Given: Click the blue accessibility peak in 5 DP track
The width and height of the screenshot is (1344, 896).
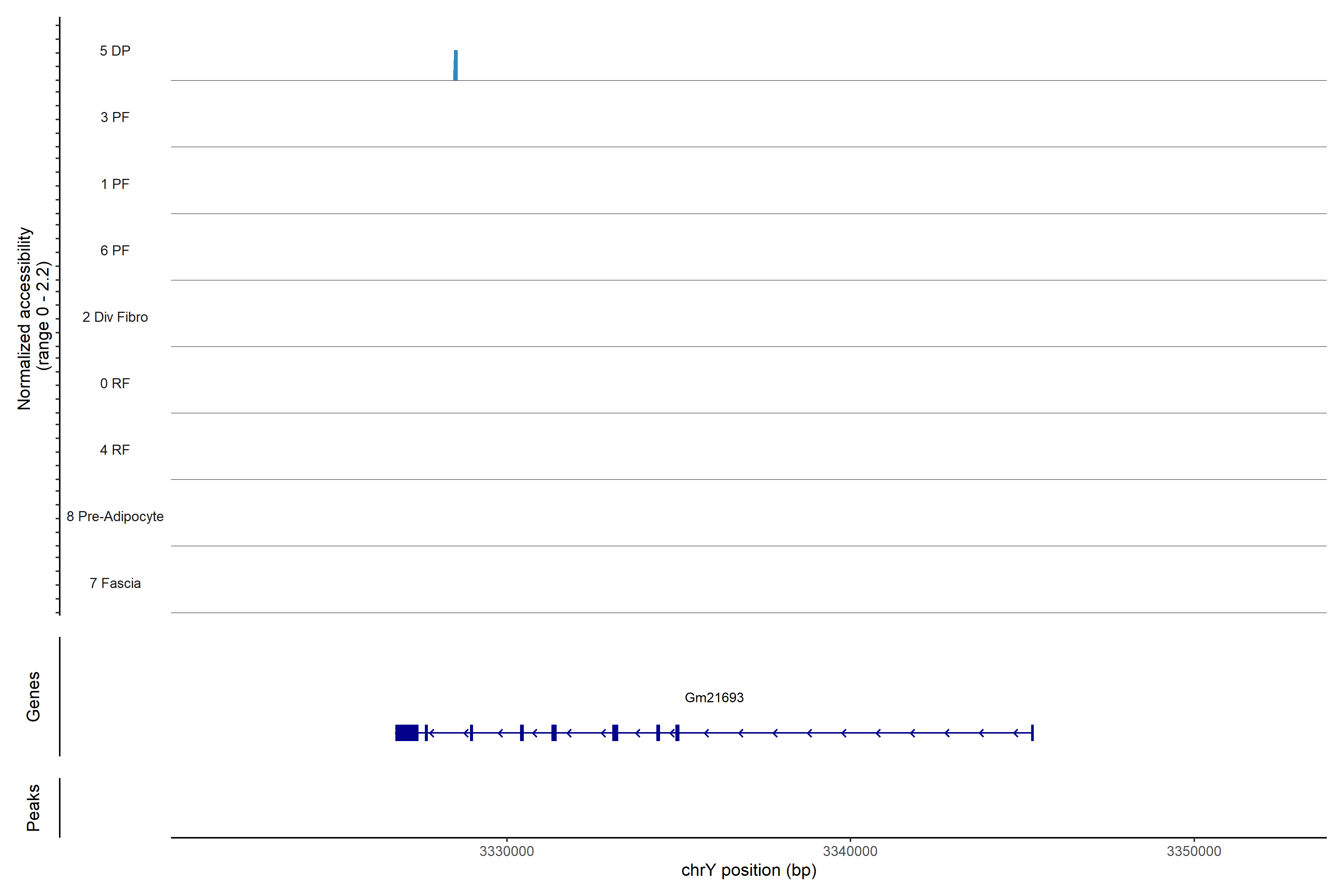Looking at the screenshot, I should pyautogui.click(x=455, y=66).
